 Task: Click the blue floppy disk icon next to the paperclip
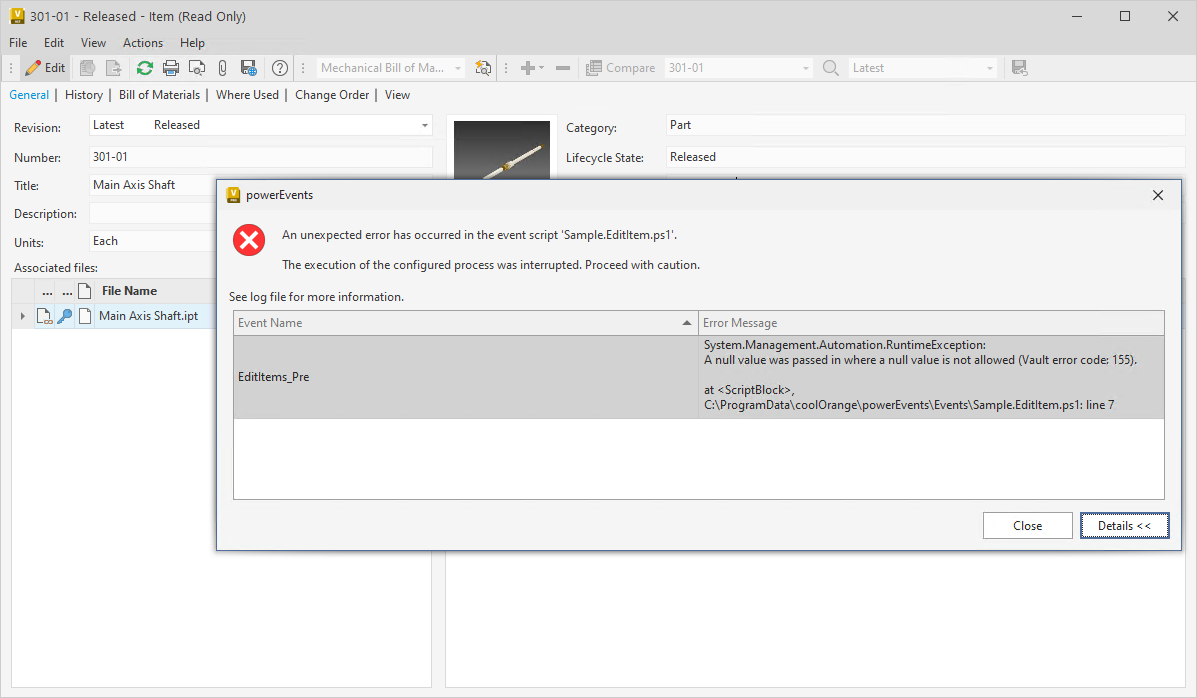[x=248, y=68]
